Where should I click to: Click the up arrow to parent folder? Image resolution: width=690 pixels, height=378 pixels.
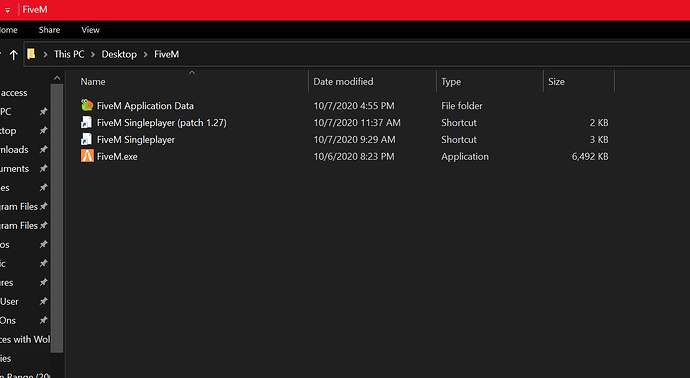pyautogui.click(x=14, y=55)
